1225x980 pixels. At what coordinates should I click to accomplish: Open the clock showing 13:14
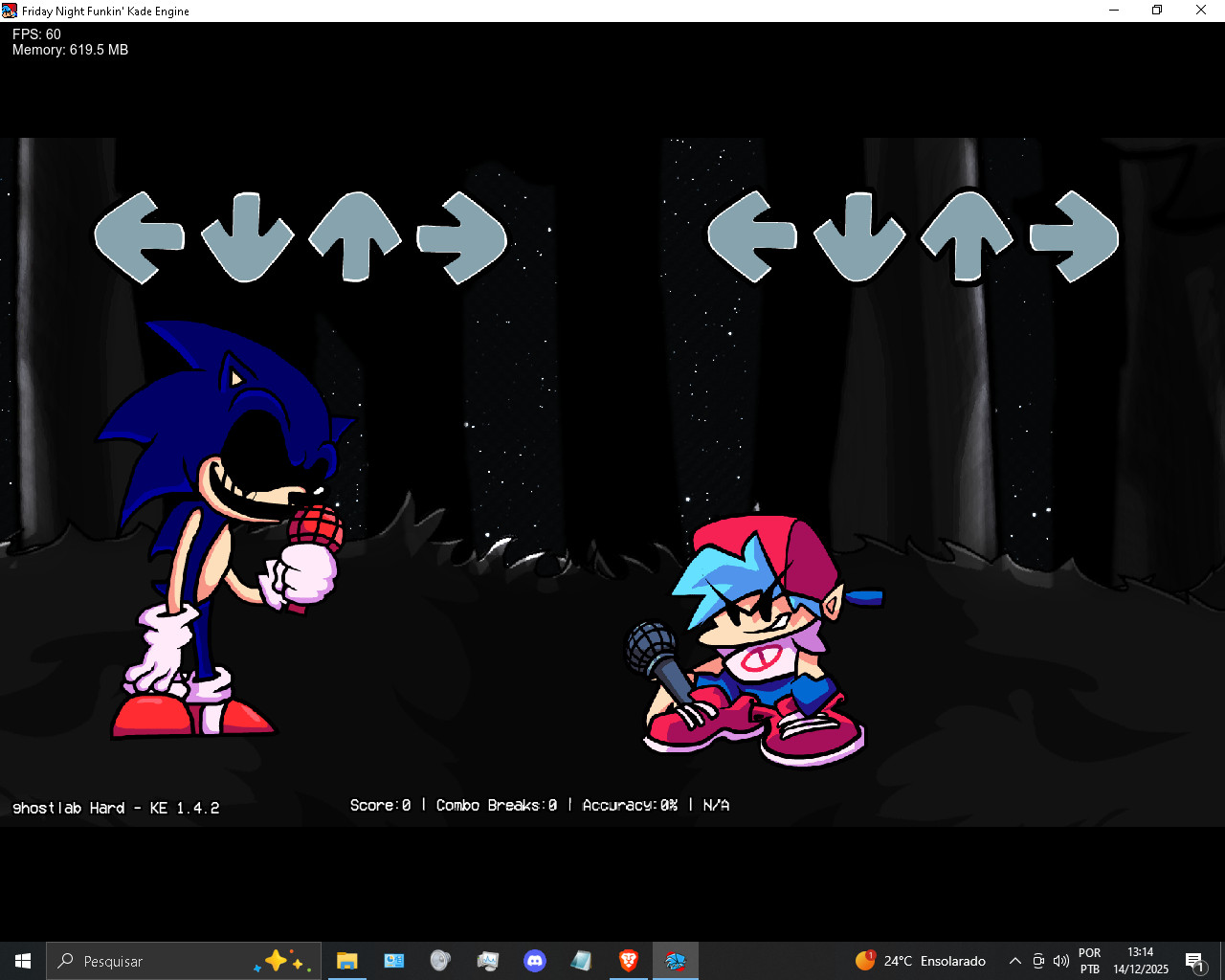[1141, 961]
